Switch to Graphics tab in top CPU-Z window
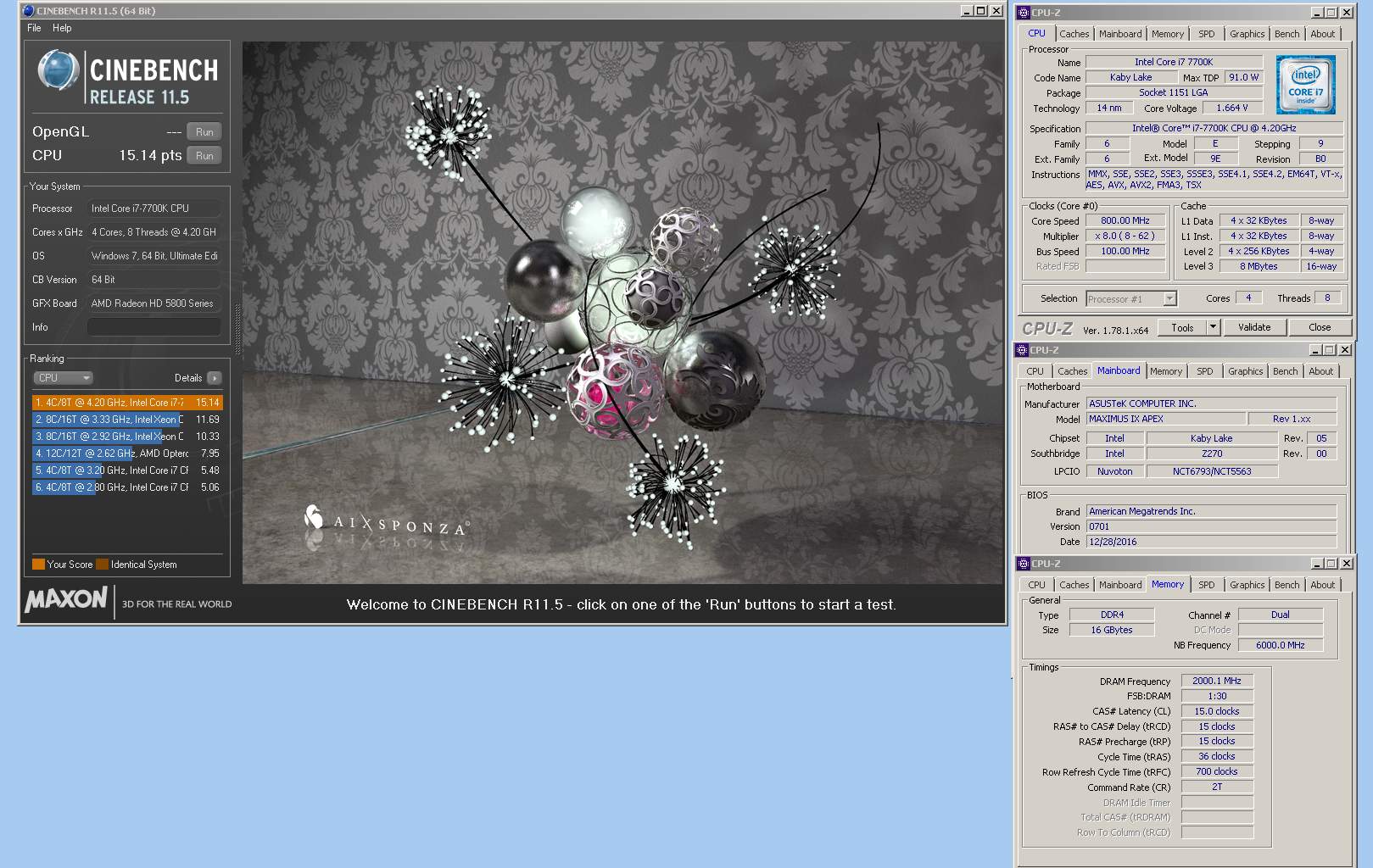This screenshot has width=1373, height=868. (x=1247, y=34)
